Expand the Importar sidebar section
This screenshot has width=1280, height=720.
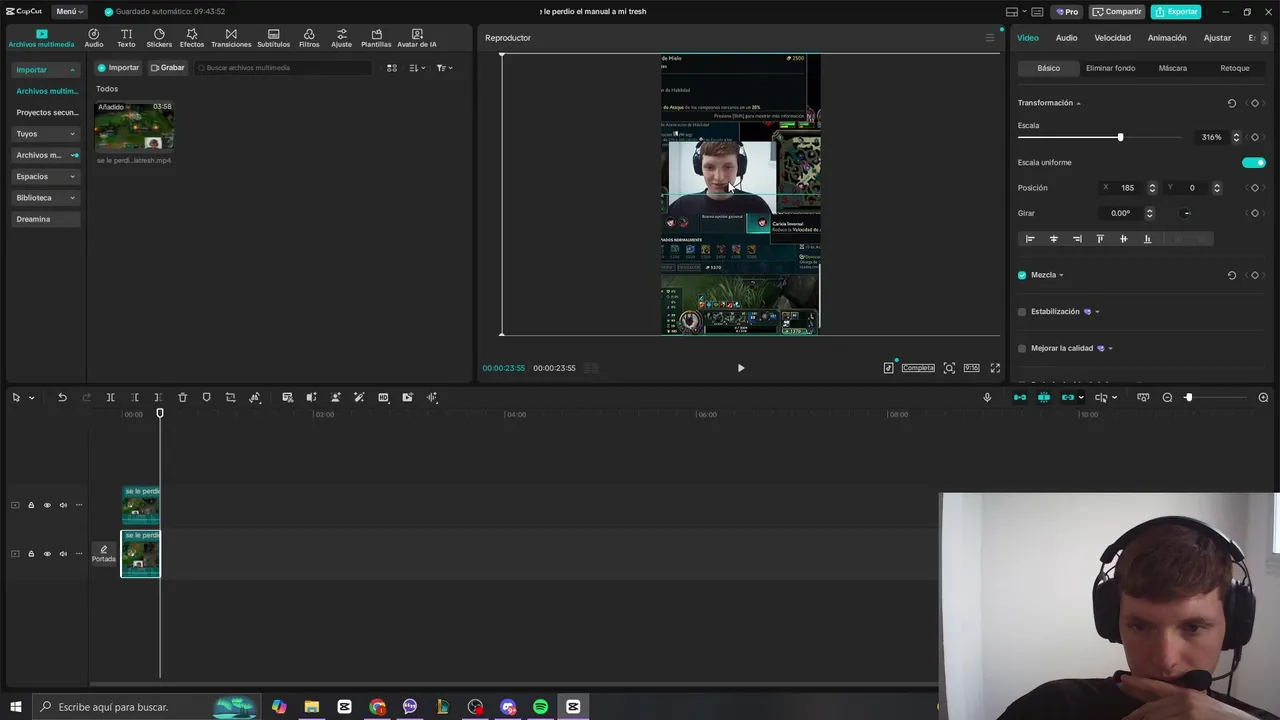45,70
